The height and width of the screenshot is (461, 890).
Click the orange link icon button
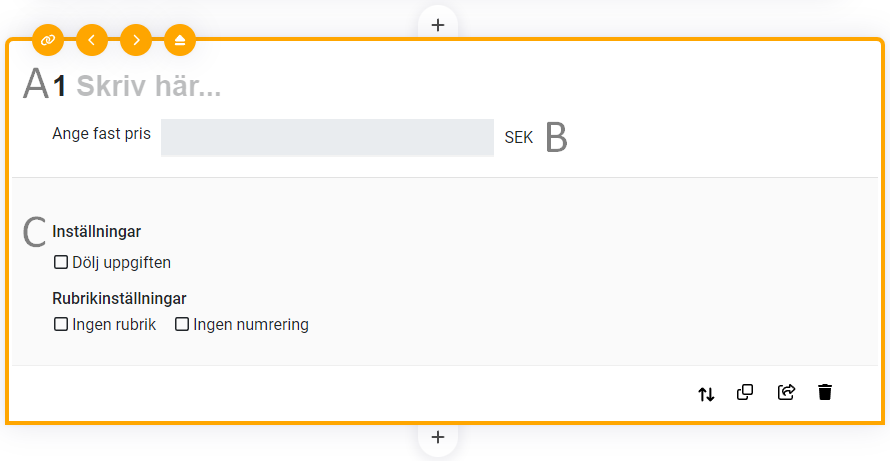pyautogui.click(x=48, y=40)
